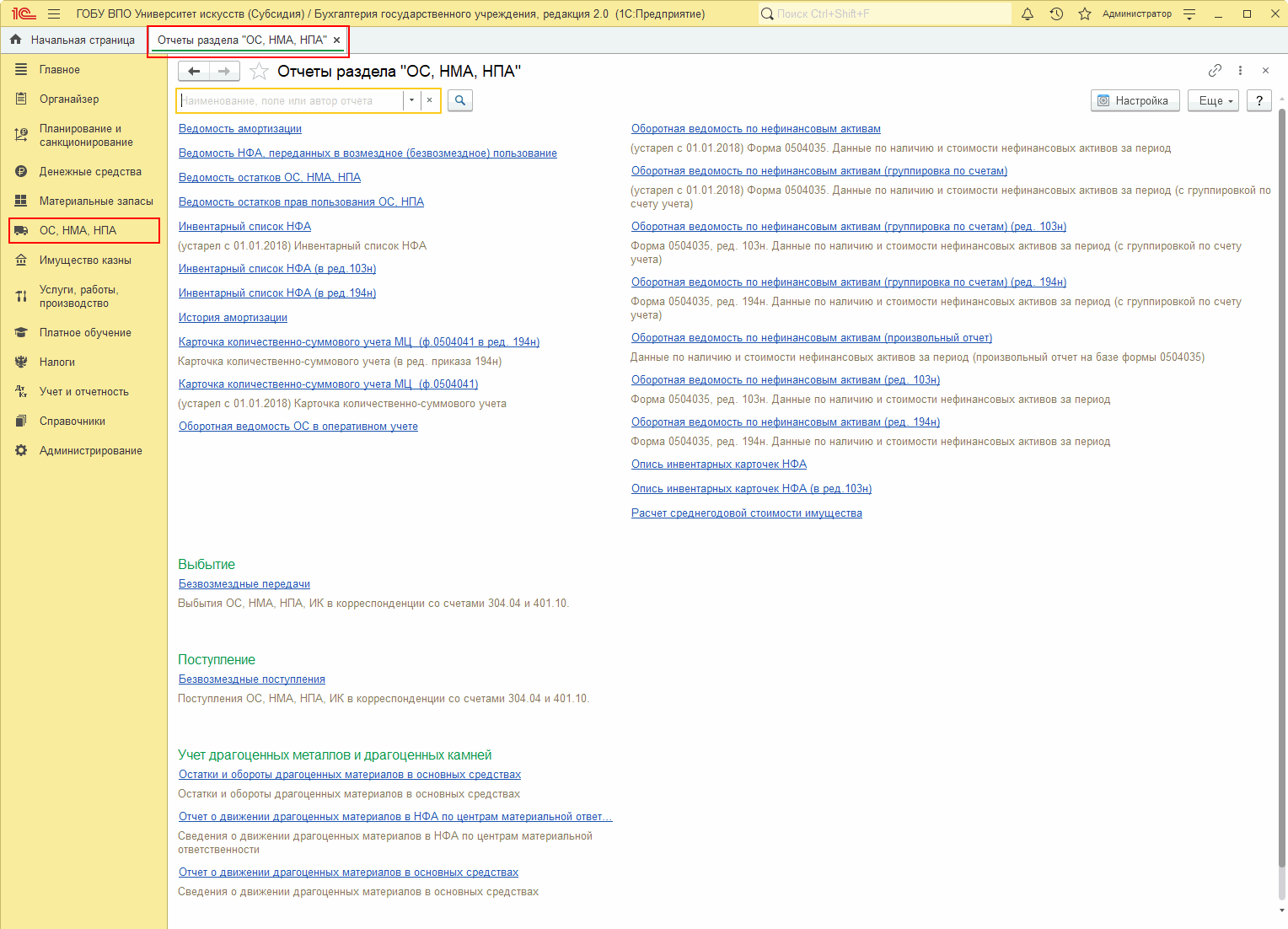Open the 1C main menu logo
Image resolution: width=1288 pixels, height=929 pixels.
pyautogui.click(x=24, y=13)
